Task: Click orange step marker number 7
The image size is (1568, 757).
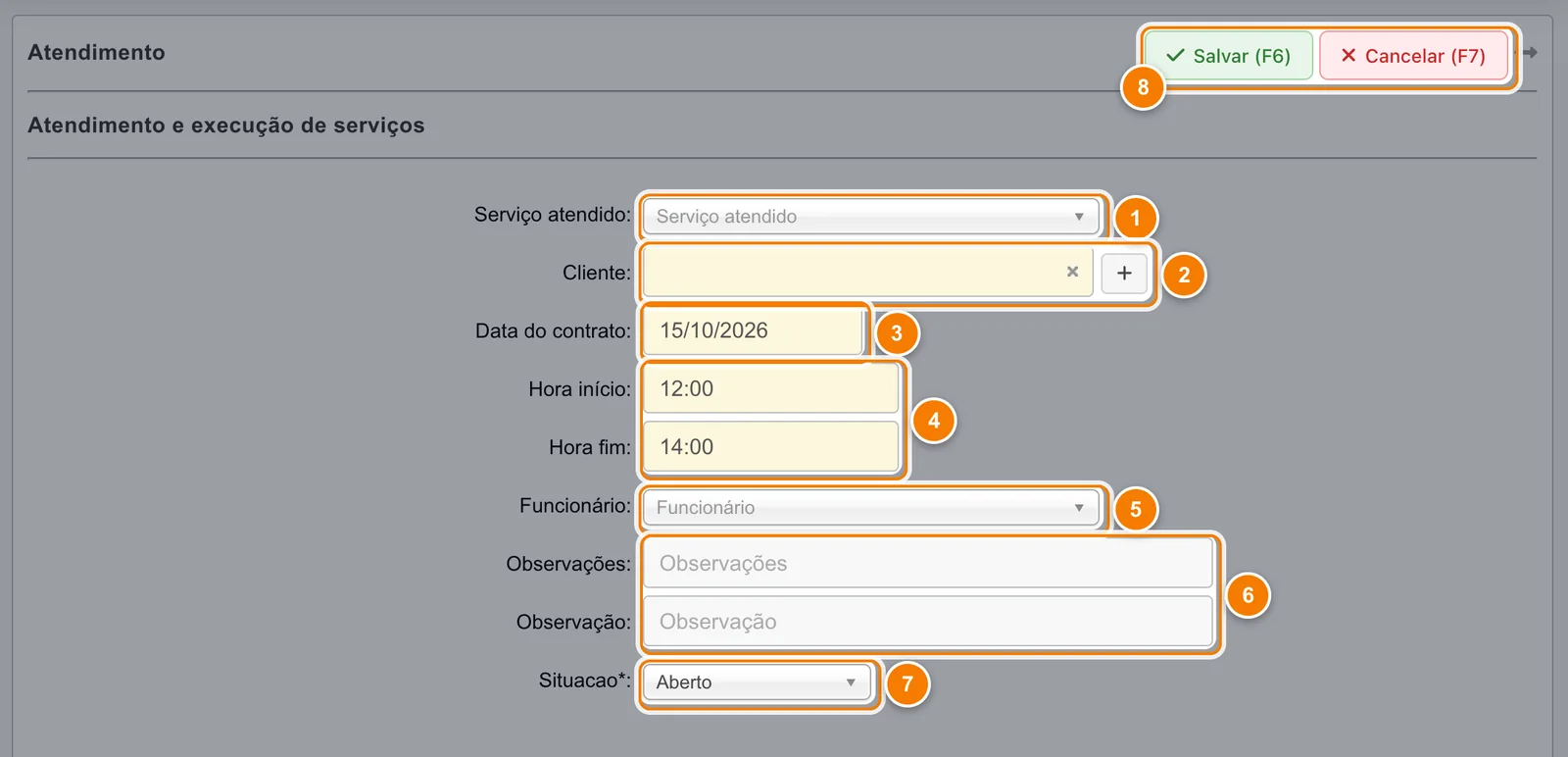Action: [907, 683]
